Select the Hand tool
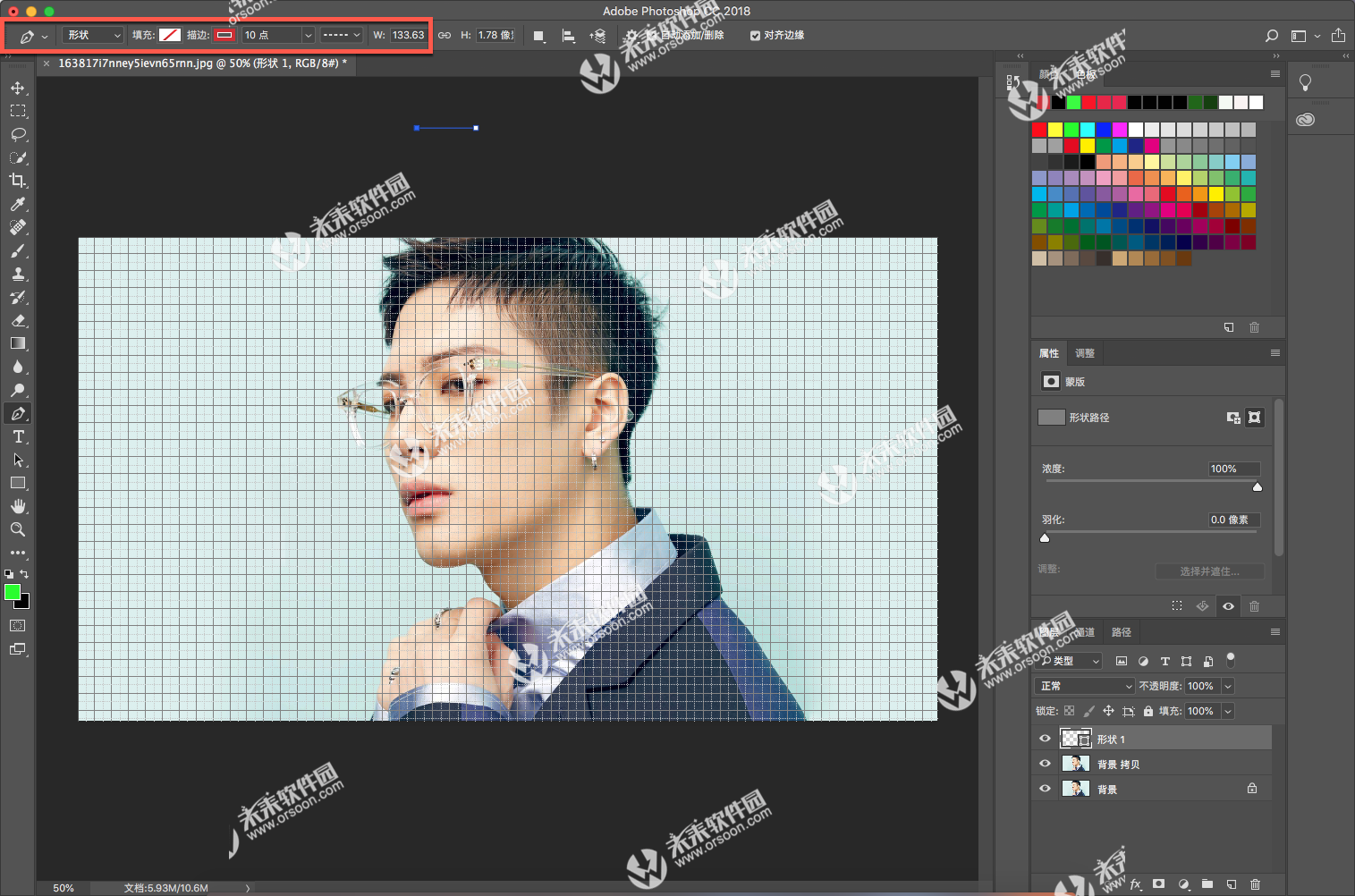Viewport: 1355px width, 896px height. pyautogui.click(x=18, y=506)
